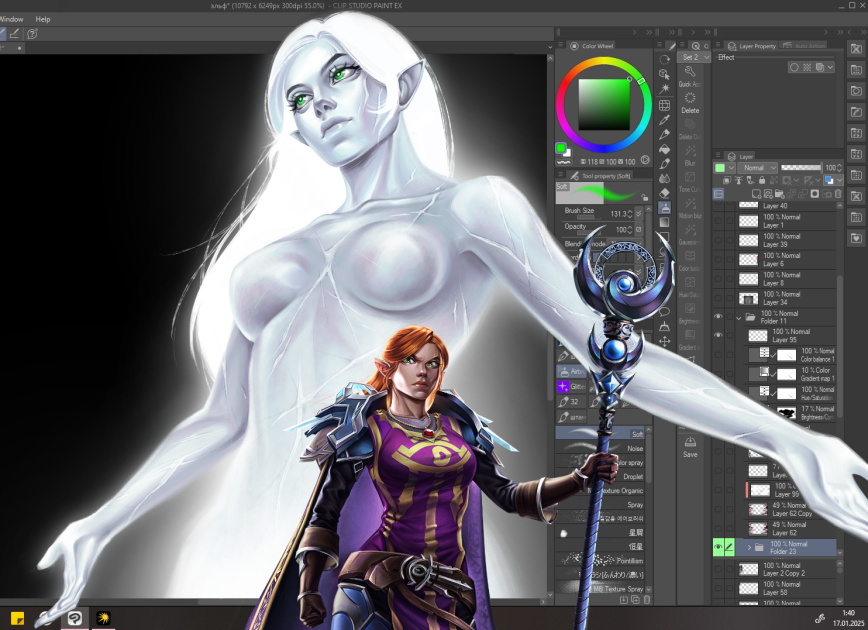Click the Layer 62 Copy thumbnail
This screenshot has width=868, height=630.
coord(758,509)
